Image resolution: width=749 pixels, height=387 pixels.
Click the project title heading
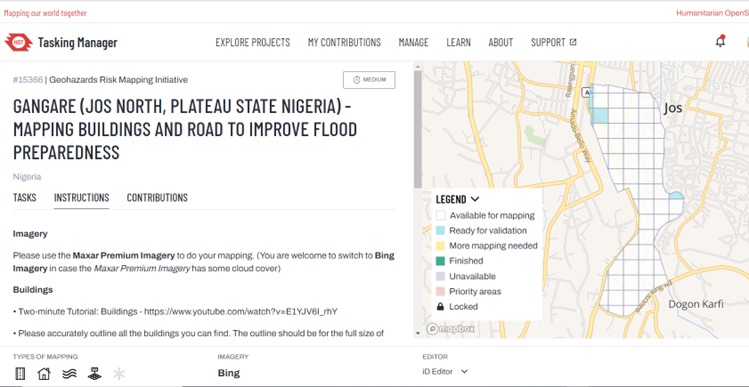point(185,129)
